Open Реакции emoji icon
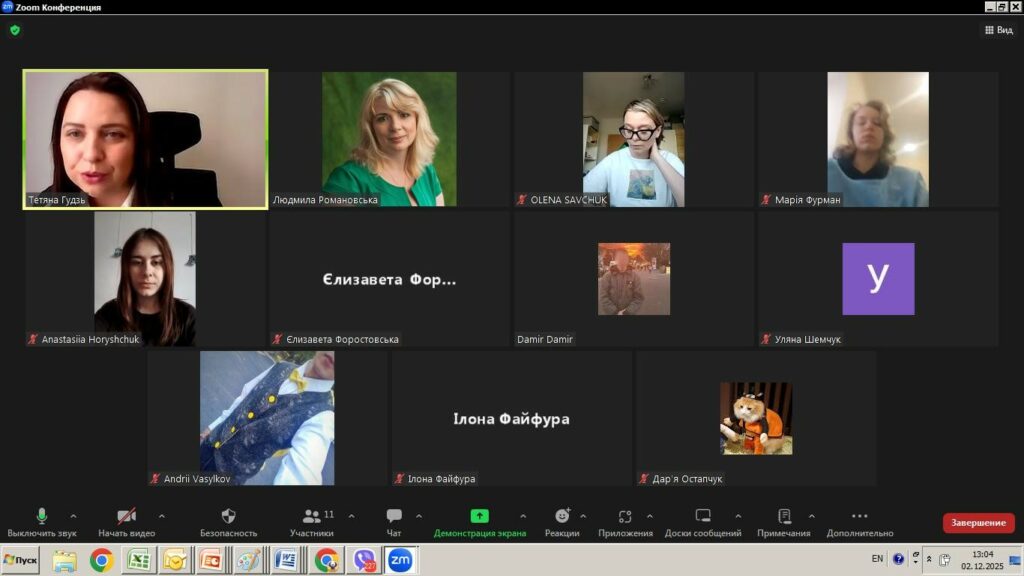The height and width of the screenshot is (576, 1024). click(562, 517)
